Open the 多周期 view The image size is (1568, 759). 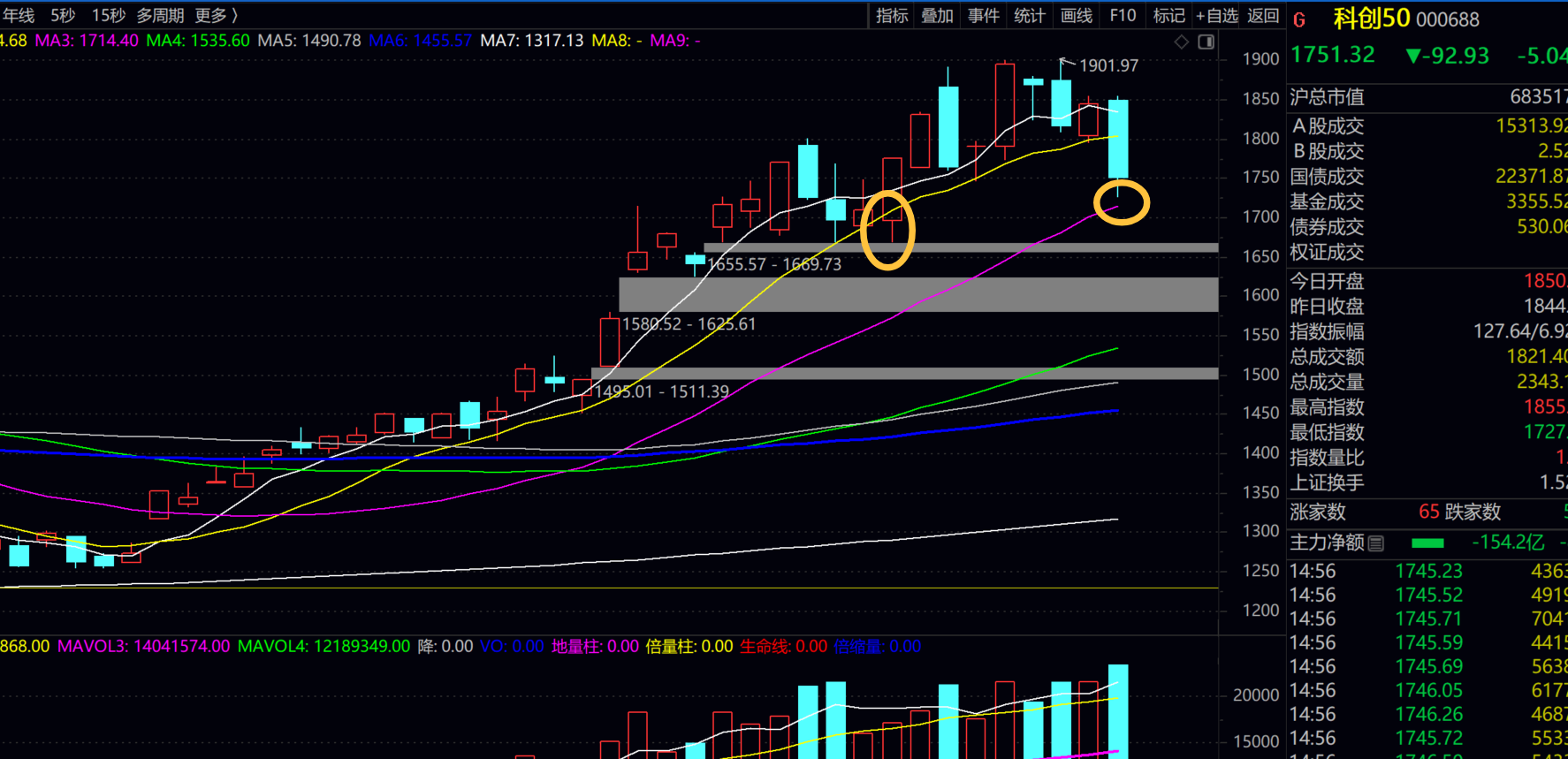(160, 15)
